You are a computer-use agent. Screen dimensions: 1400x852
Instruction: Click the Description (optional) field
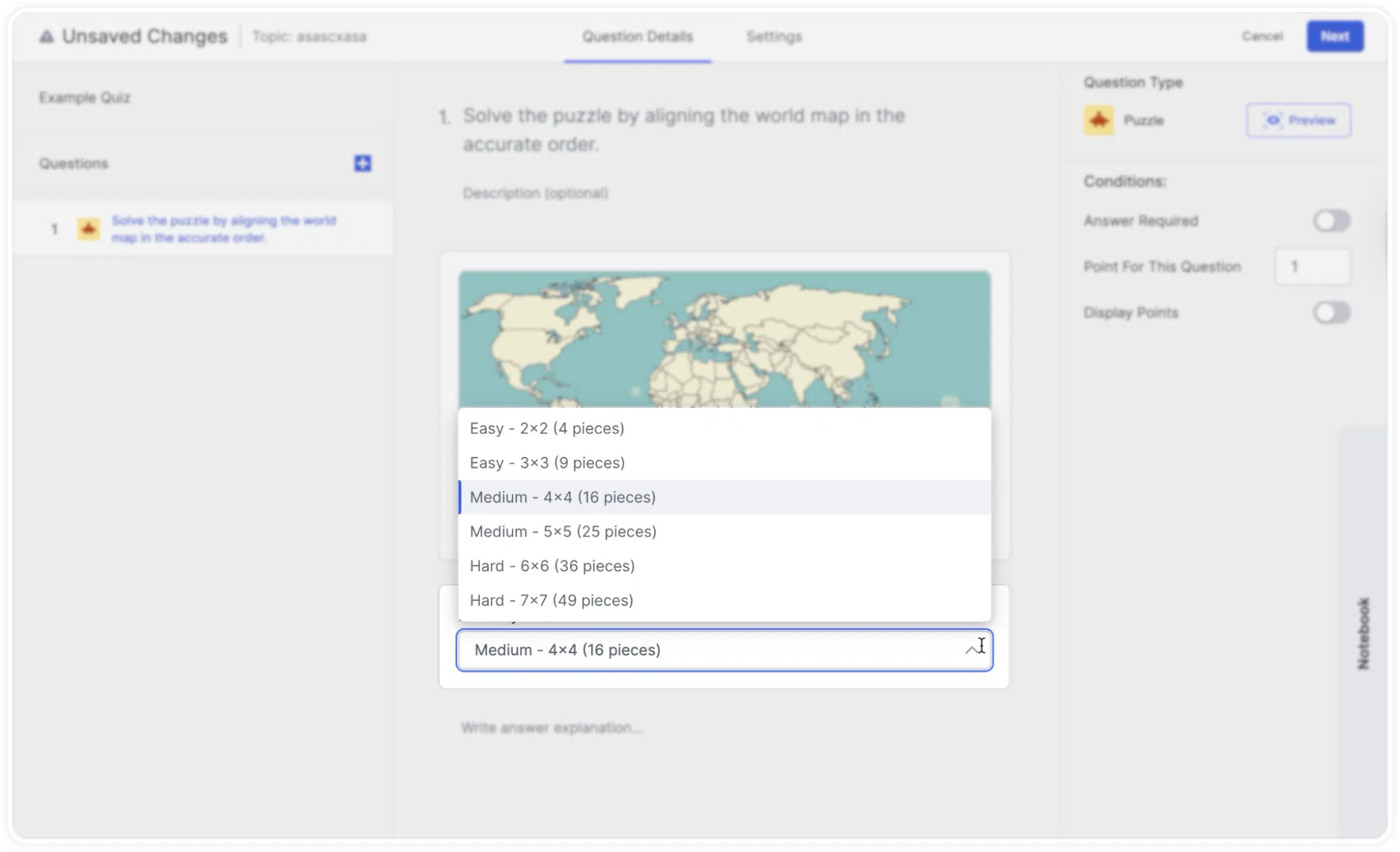pyautogui.click(x=535, y=193)
